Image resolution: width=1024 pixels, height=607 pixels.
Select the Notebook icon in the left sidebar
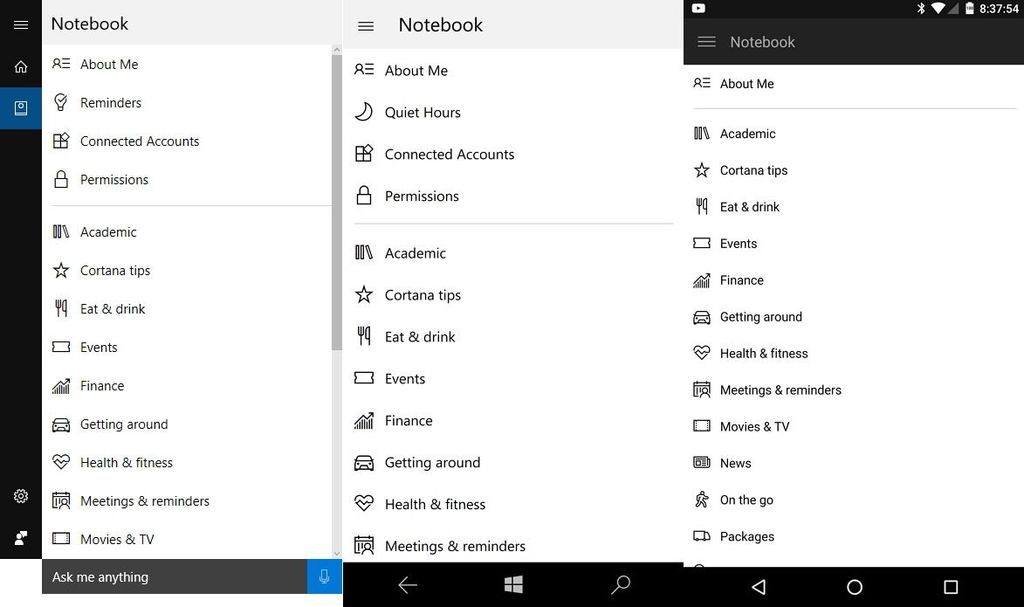[x=20, y=108]
